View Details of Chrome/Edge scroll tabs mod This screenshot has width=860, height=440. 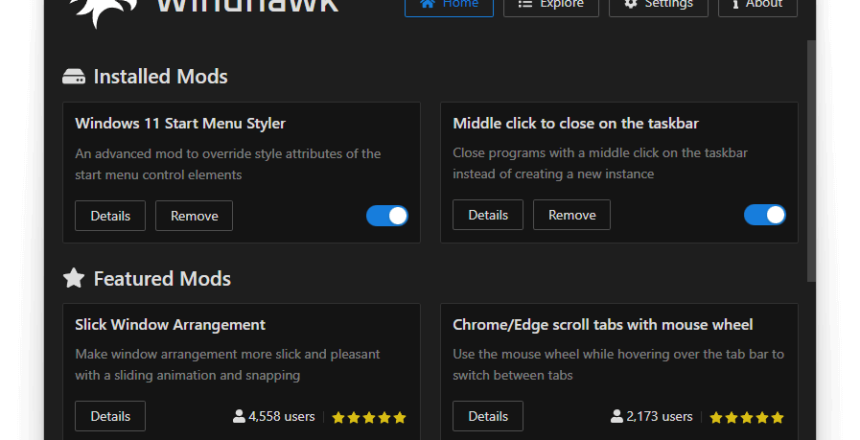coord(488,416)
